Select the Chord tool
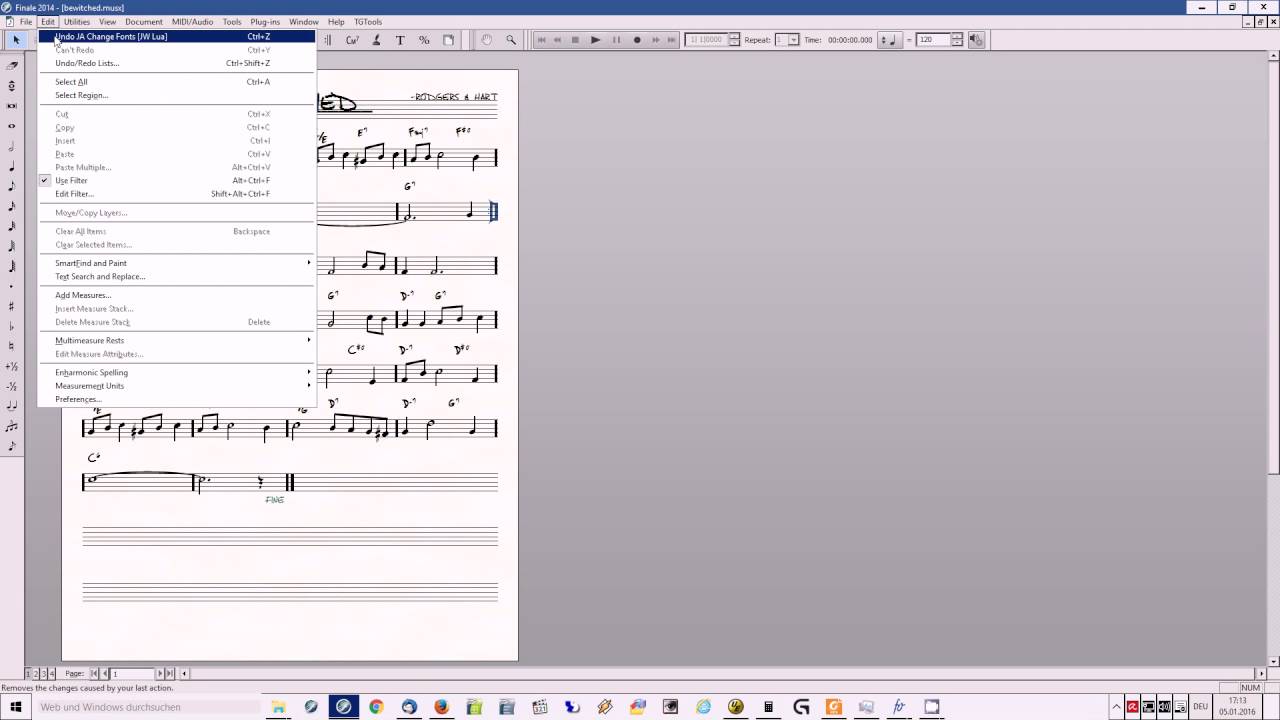Screen dimensions: 1280x720 [x=352, y=40]
